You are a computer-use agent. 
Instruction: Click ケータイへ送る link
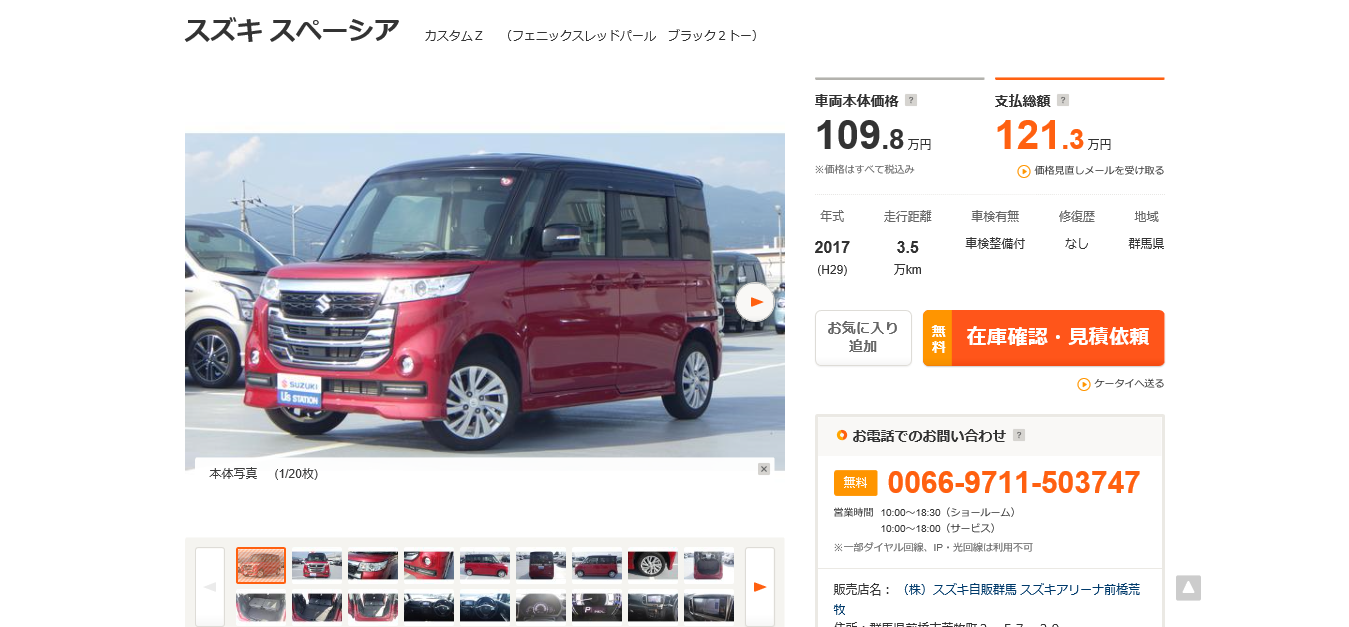point(1121,384)
